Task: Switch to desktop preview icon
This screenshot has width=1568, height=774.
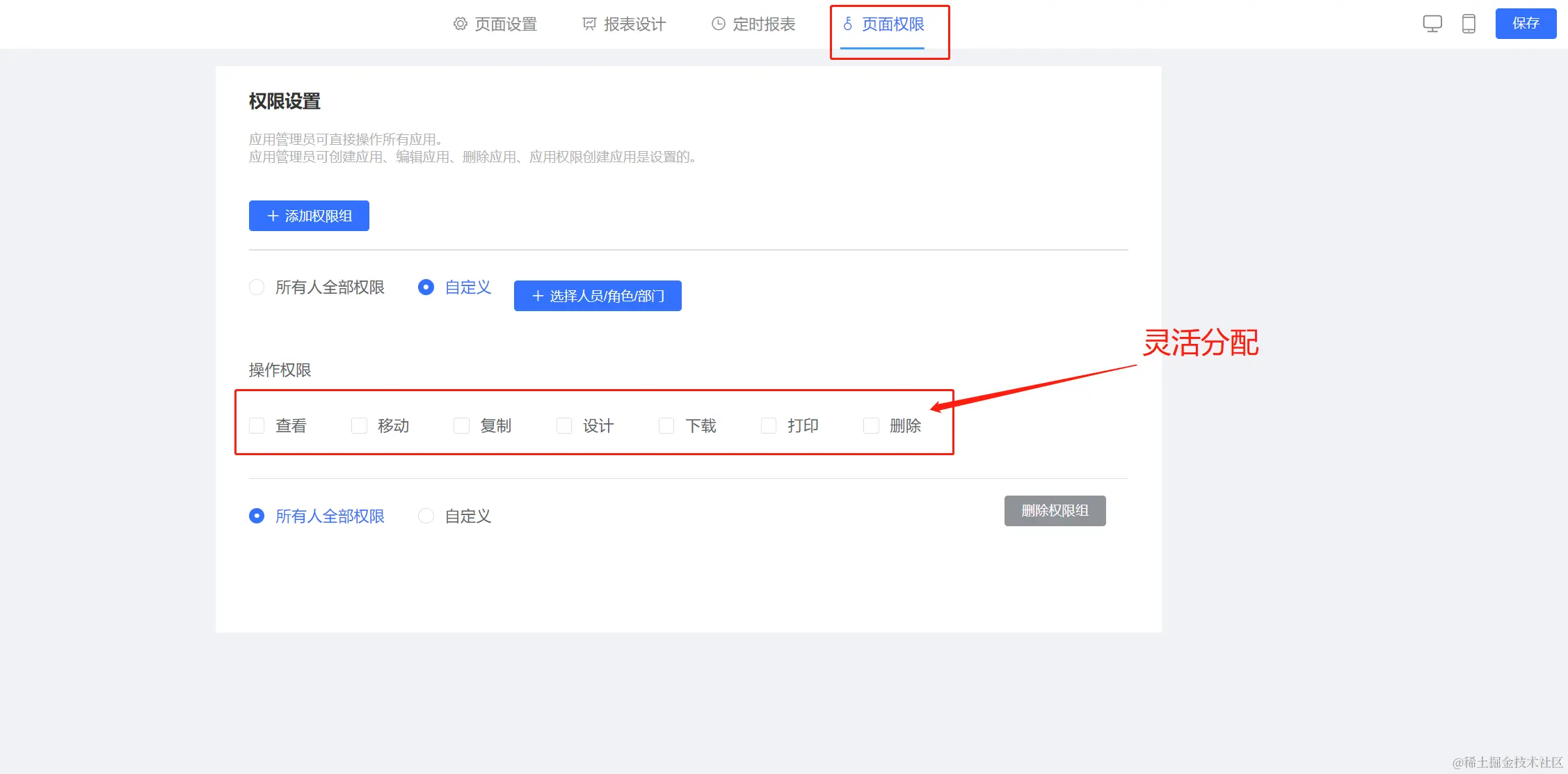Action: coord(1432,24)
